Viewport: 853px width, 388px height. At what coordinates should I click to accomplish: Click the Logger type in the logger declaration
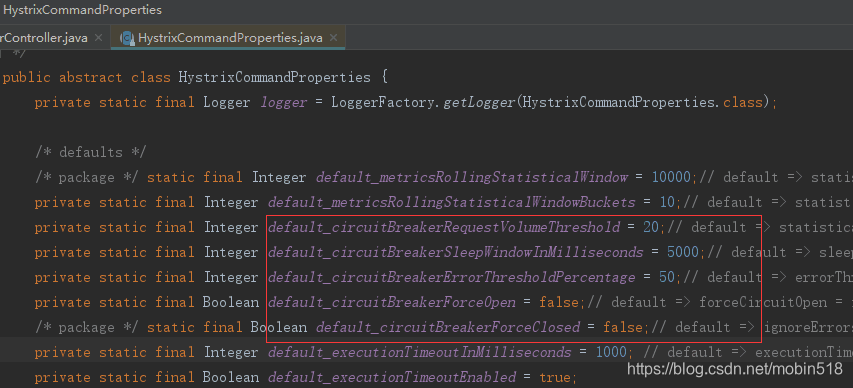[227, 102]
